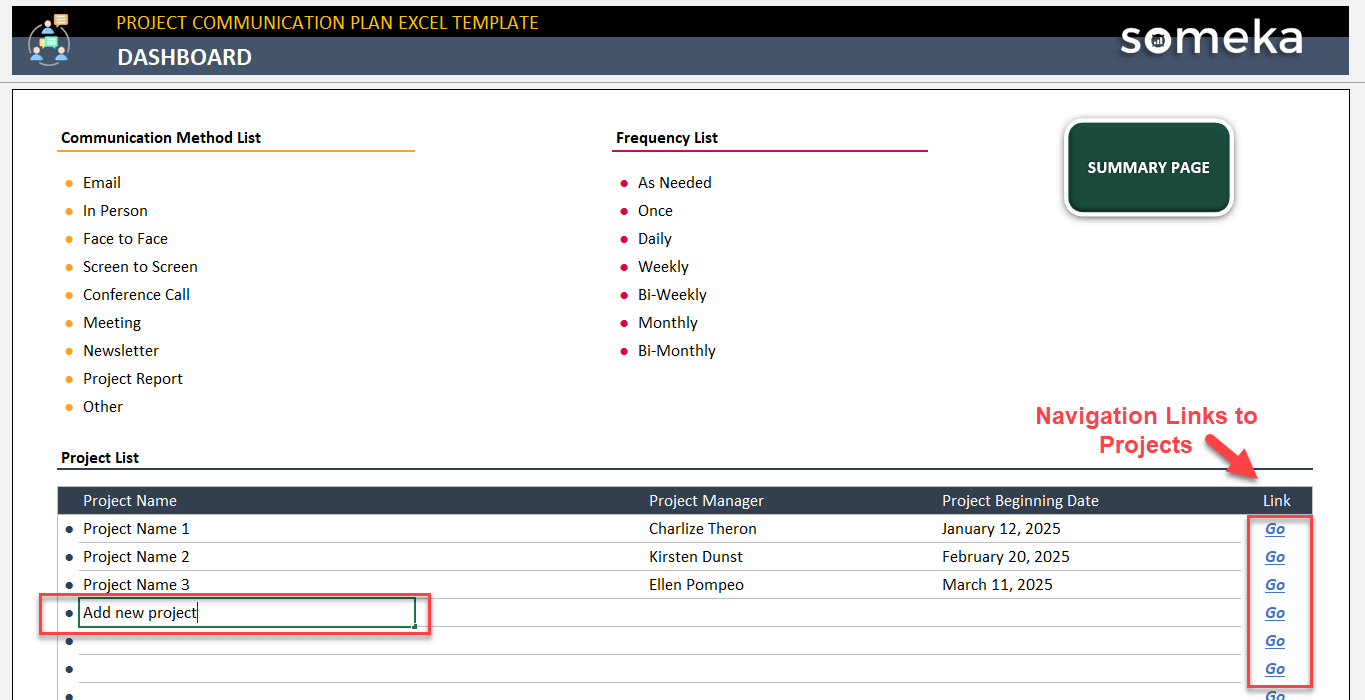Image resolution: width=1365 pixels, height=700 pixels.
Task: Select the Project Name 1 cell
Action: pyautogui.click(x=136, y=529)
